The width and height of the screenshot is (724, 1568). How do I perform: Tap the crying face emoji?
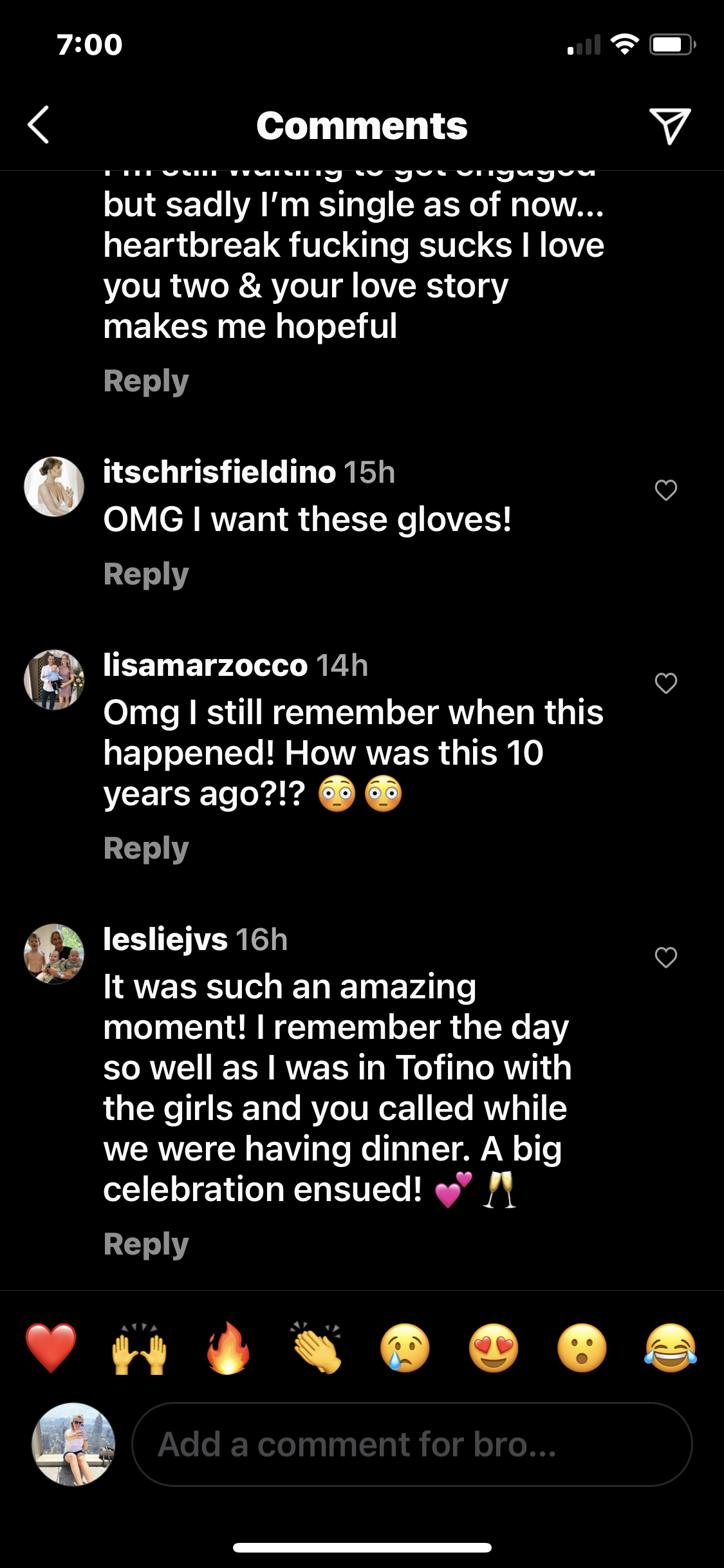pyautogui.click(x=405, y=1347)
